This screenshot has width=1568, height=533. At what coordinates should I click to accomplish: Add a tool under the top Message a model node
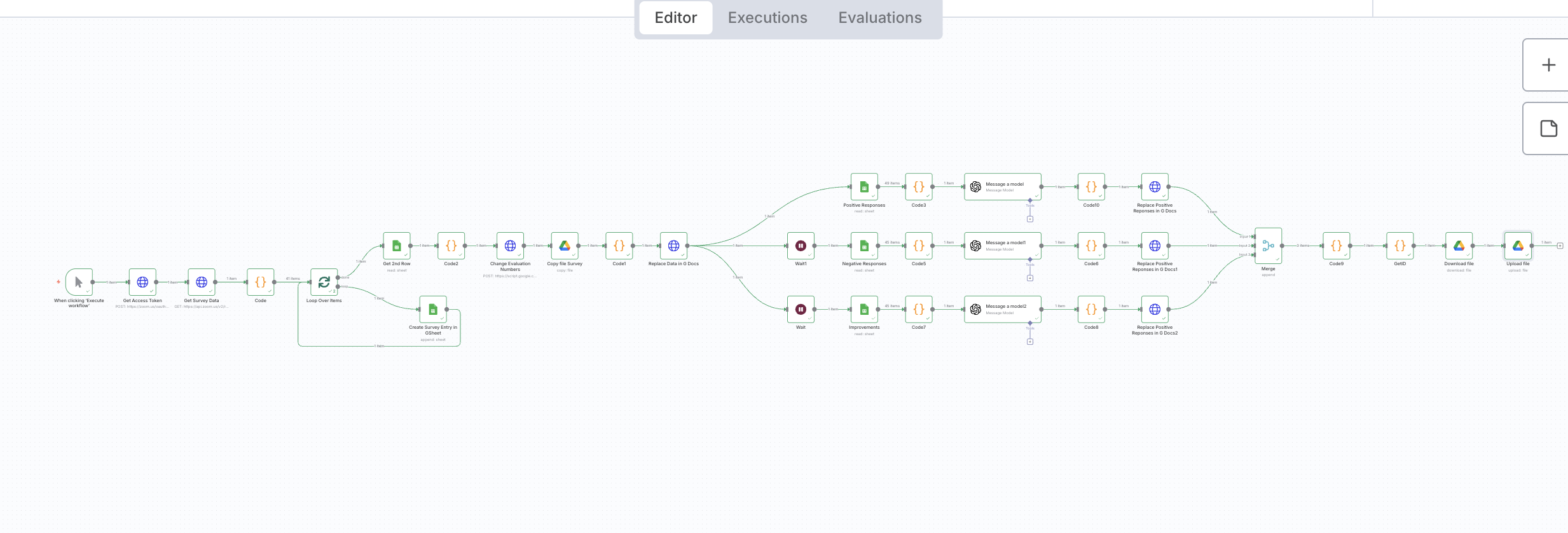pyautogui.click(x=1030, y=219)
